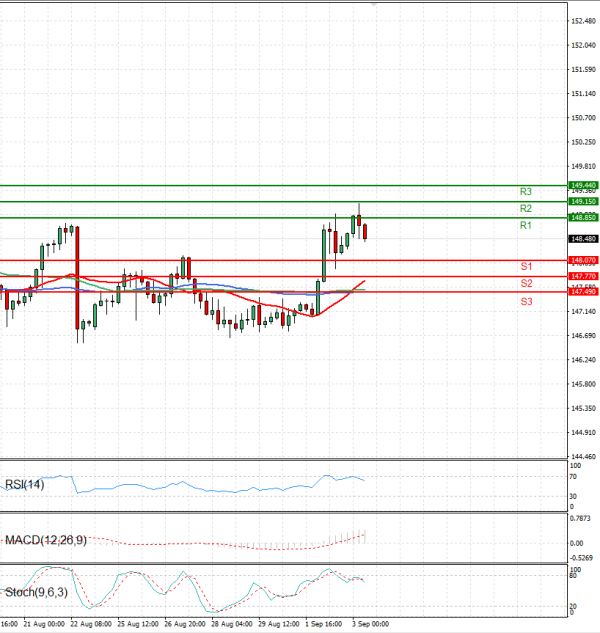Select the 148.070 support price tag
Viewport: 600px width, 633px height.
pos(583,260)
